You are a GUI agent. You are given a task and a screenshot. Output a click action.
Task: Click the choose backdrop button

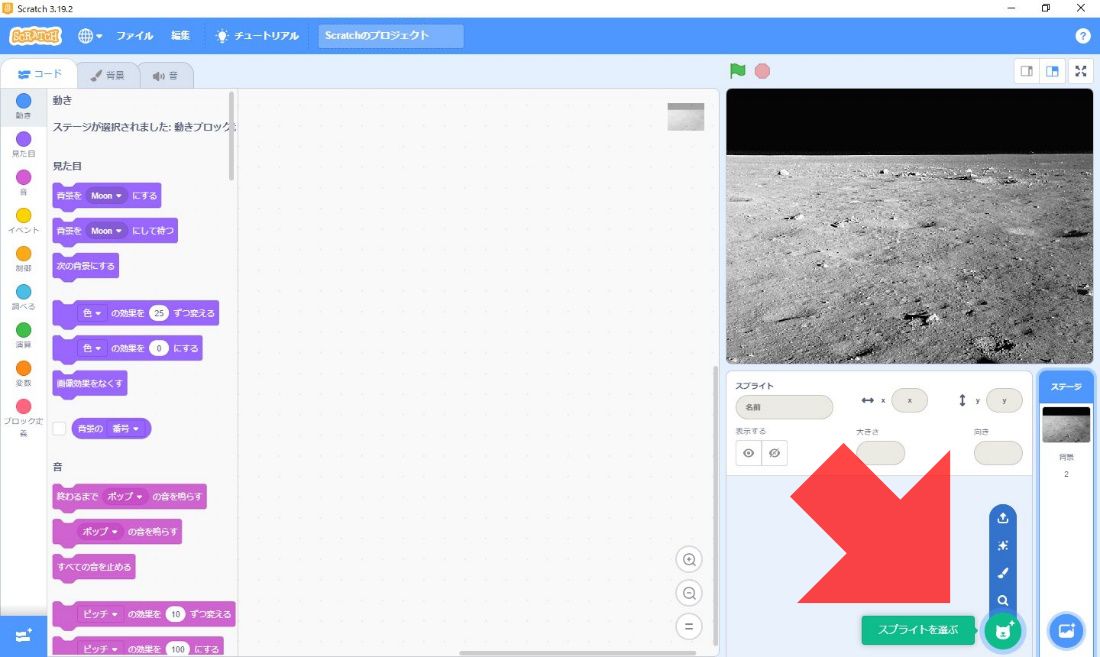click(1066, 630)
